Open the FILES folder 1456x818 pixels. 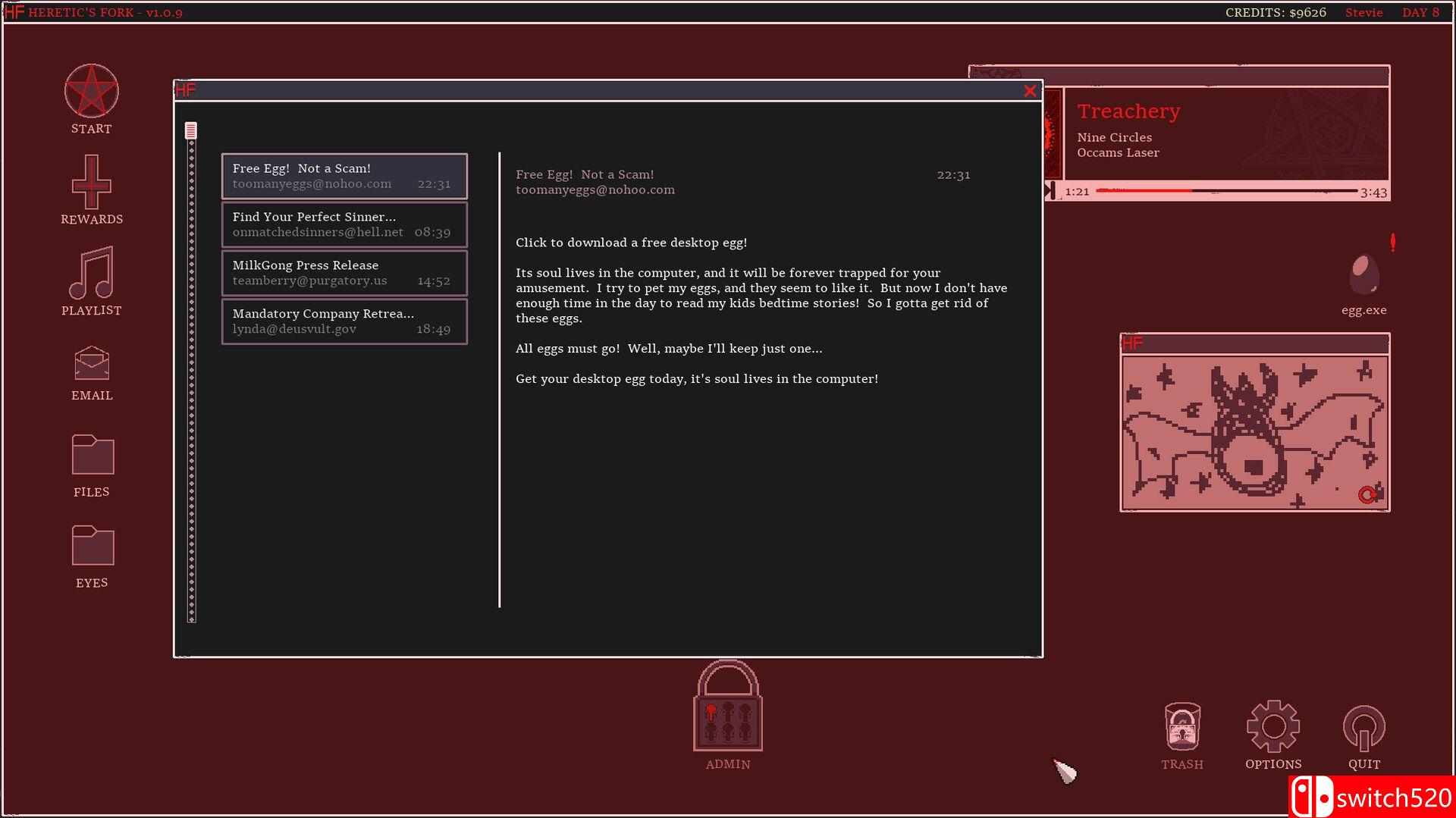point(92,455)
